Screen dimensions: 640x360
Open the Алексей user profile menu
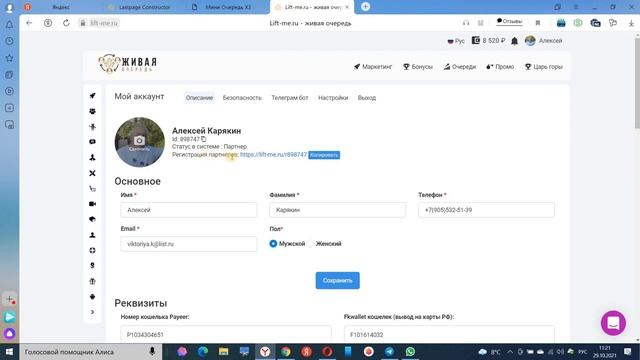click(x=543, y=41)
